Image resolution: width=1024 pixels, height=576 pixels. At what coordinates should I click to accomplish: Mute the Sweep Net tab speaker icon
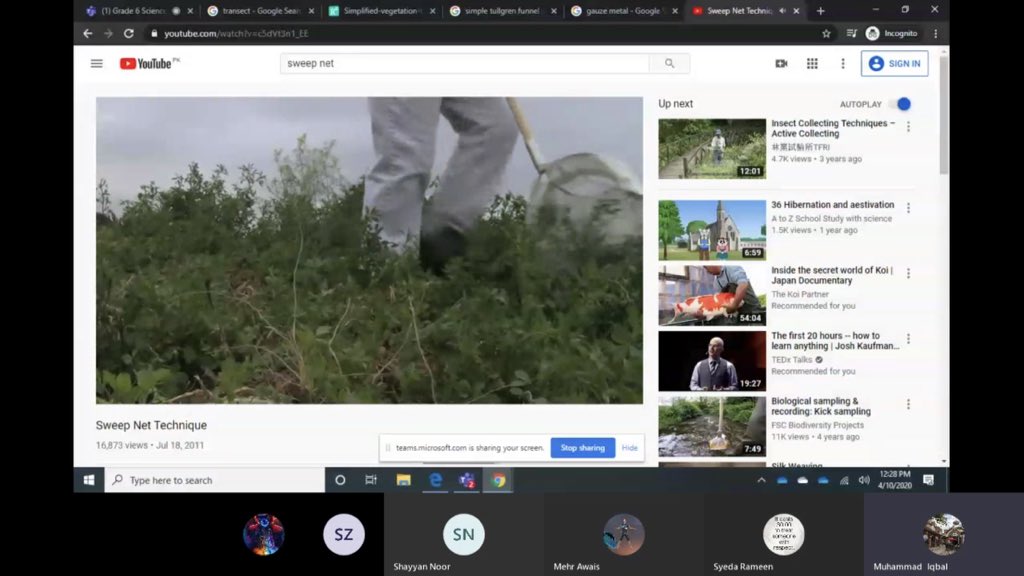[x=782, y=11]
